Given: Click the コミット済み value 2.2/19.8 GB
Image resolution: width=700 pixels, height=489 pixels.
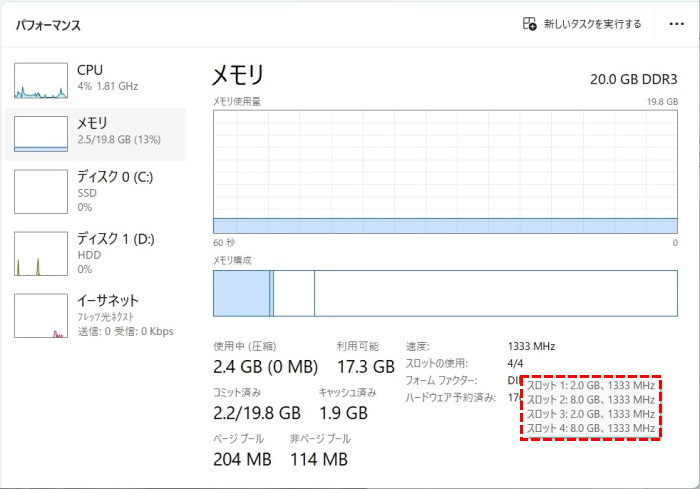Looking at the screenshot, I should coord(257,413).
